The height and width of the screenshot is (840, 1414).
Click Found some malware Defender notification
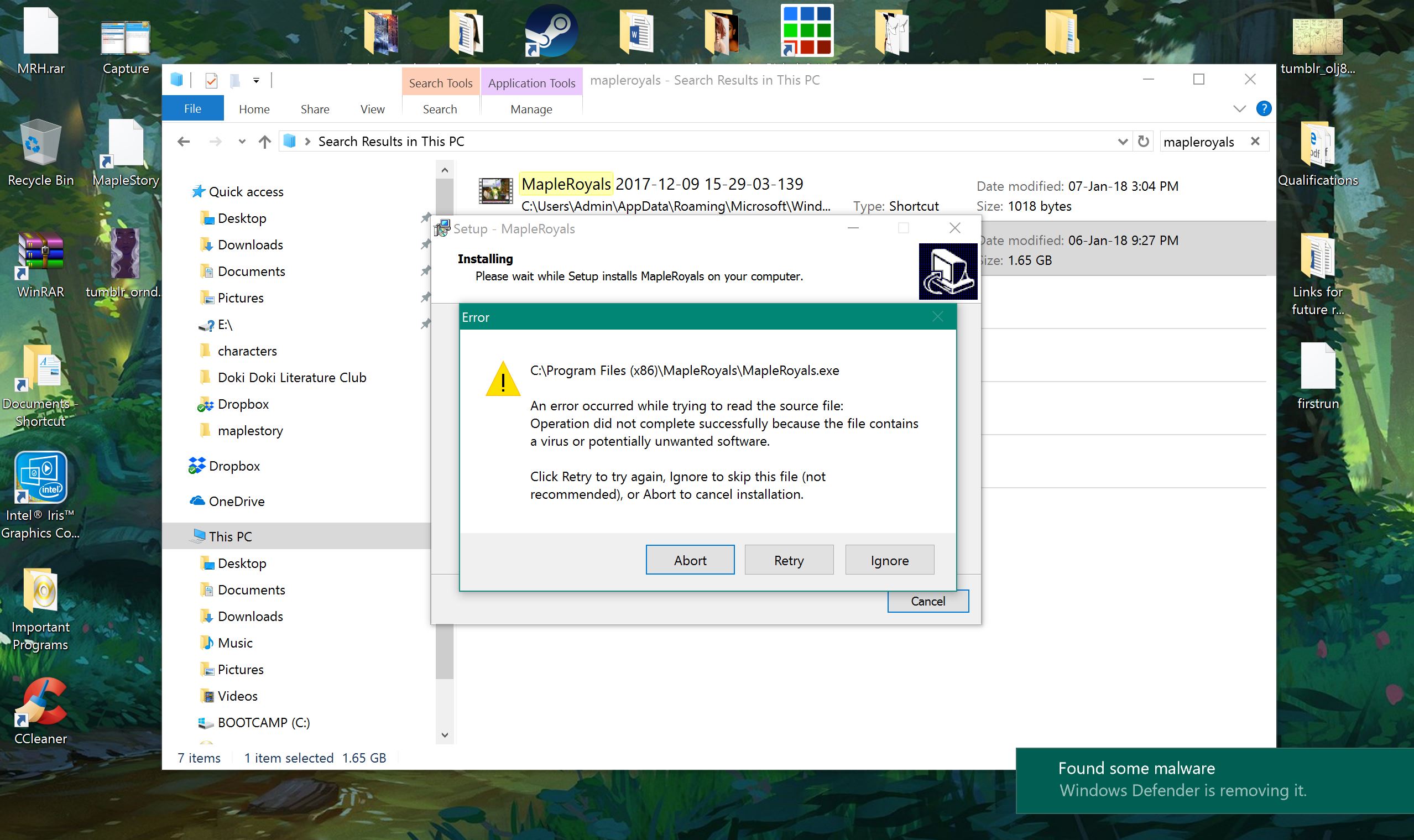point(1215,780)
